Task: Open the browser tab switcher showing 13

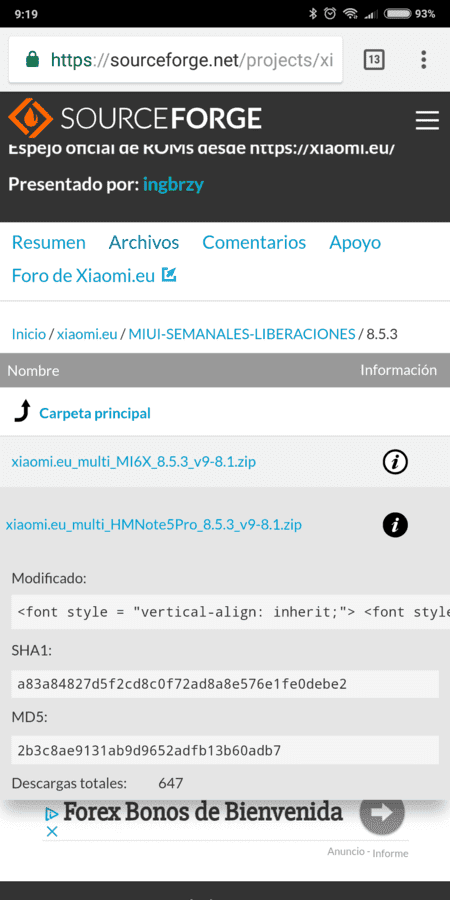Action: pyautogui.click(x=374, y=59)
